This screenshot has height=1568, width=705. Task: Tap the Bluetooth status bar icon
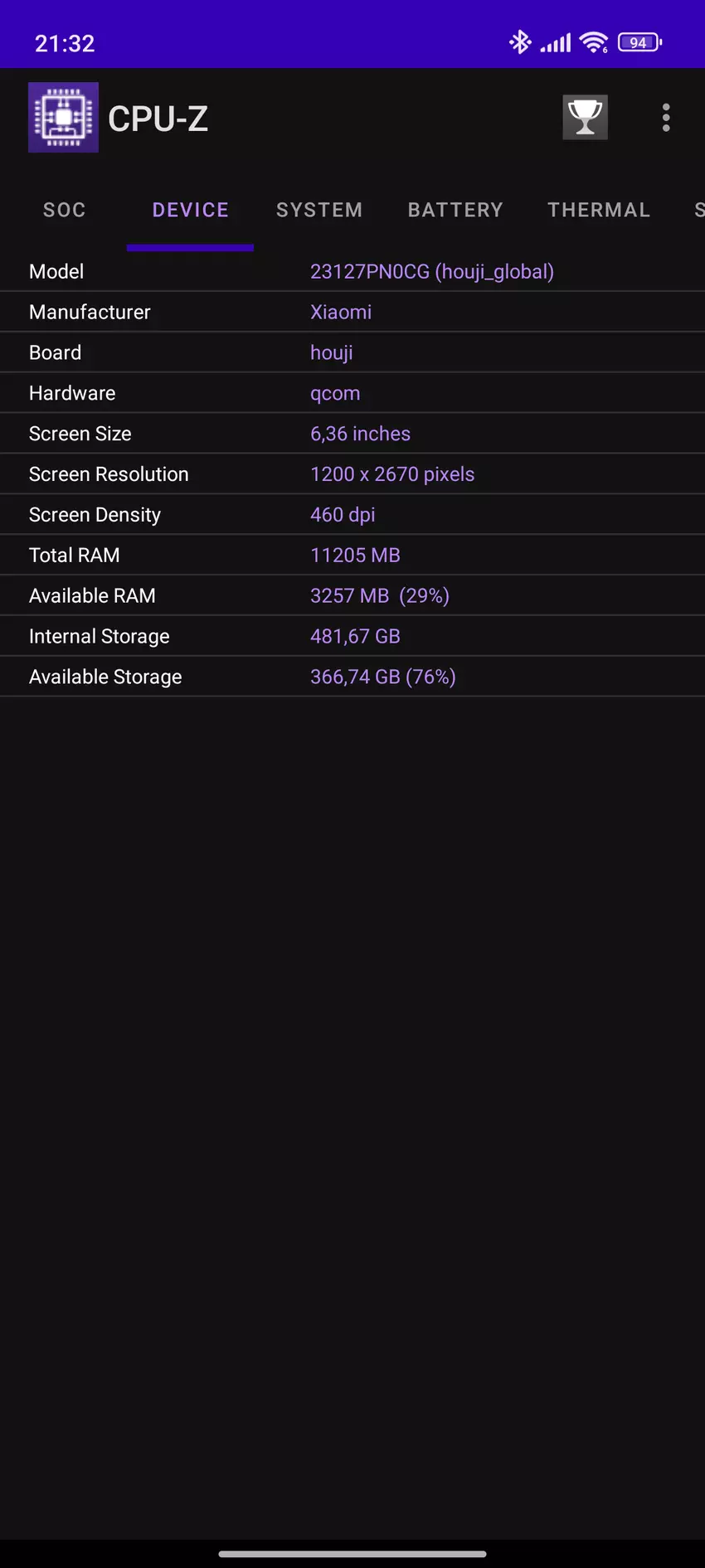coord(520,42)
